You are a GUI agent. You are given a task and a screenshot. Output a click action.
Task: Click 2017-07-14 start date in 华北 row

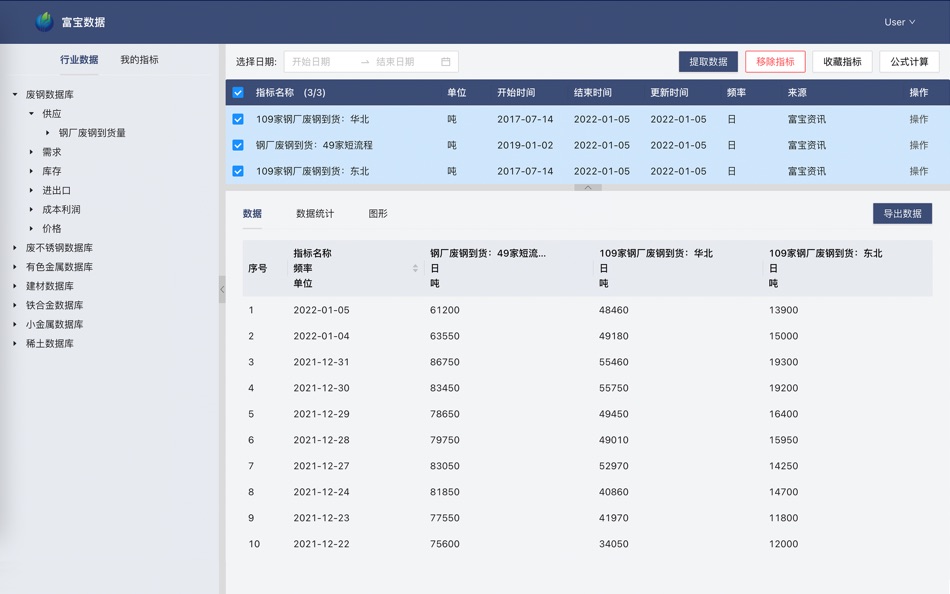[x=525, y=119]
